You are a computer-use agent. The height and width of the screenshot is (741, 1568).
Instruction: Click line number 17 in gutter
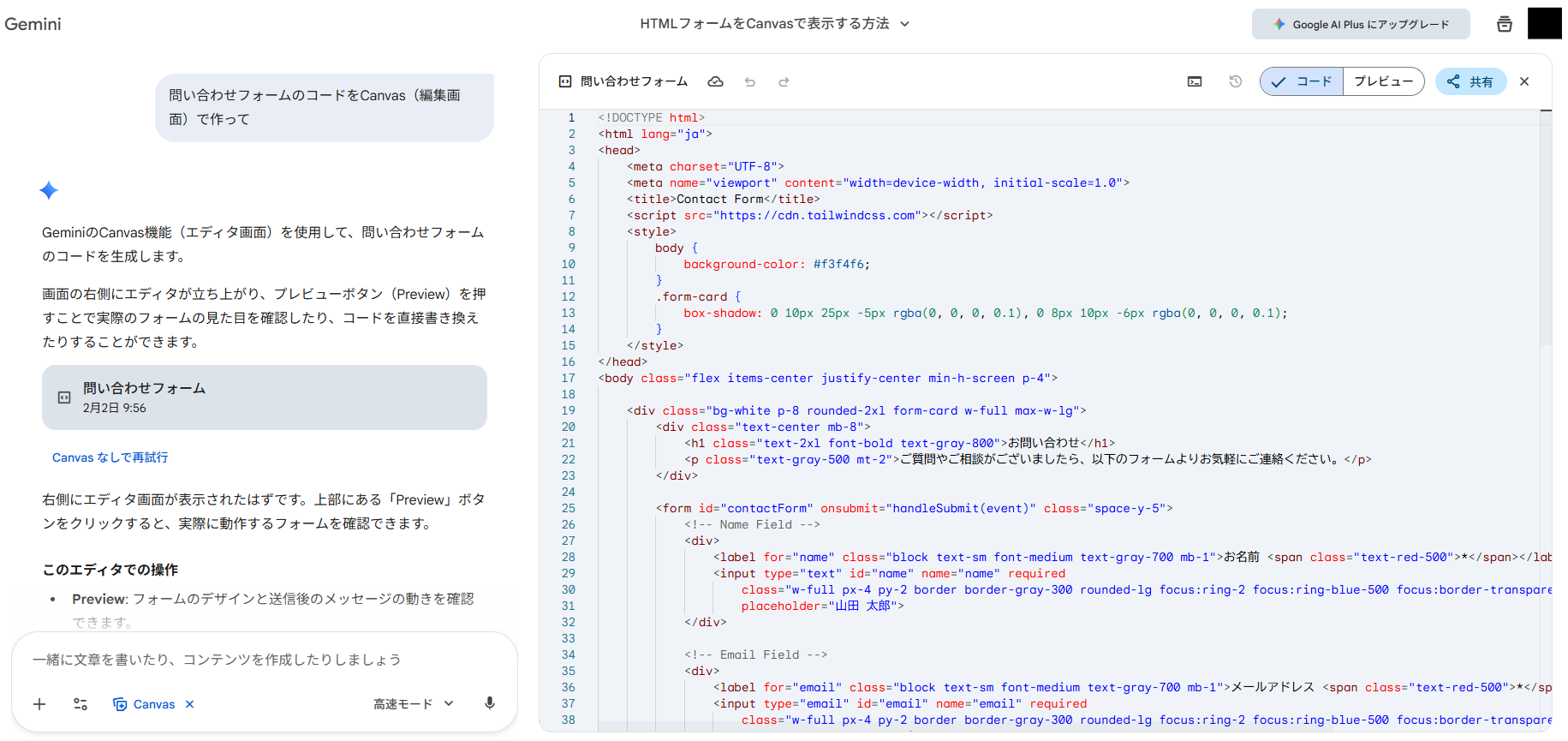coord(569,378)
